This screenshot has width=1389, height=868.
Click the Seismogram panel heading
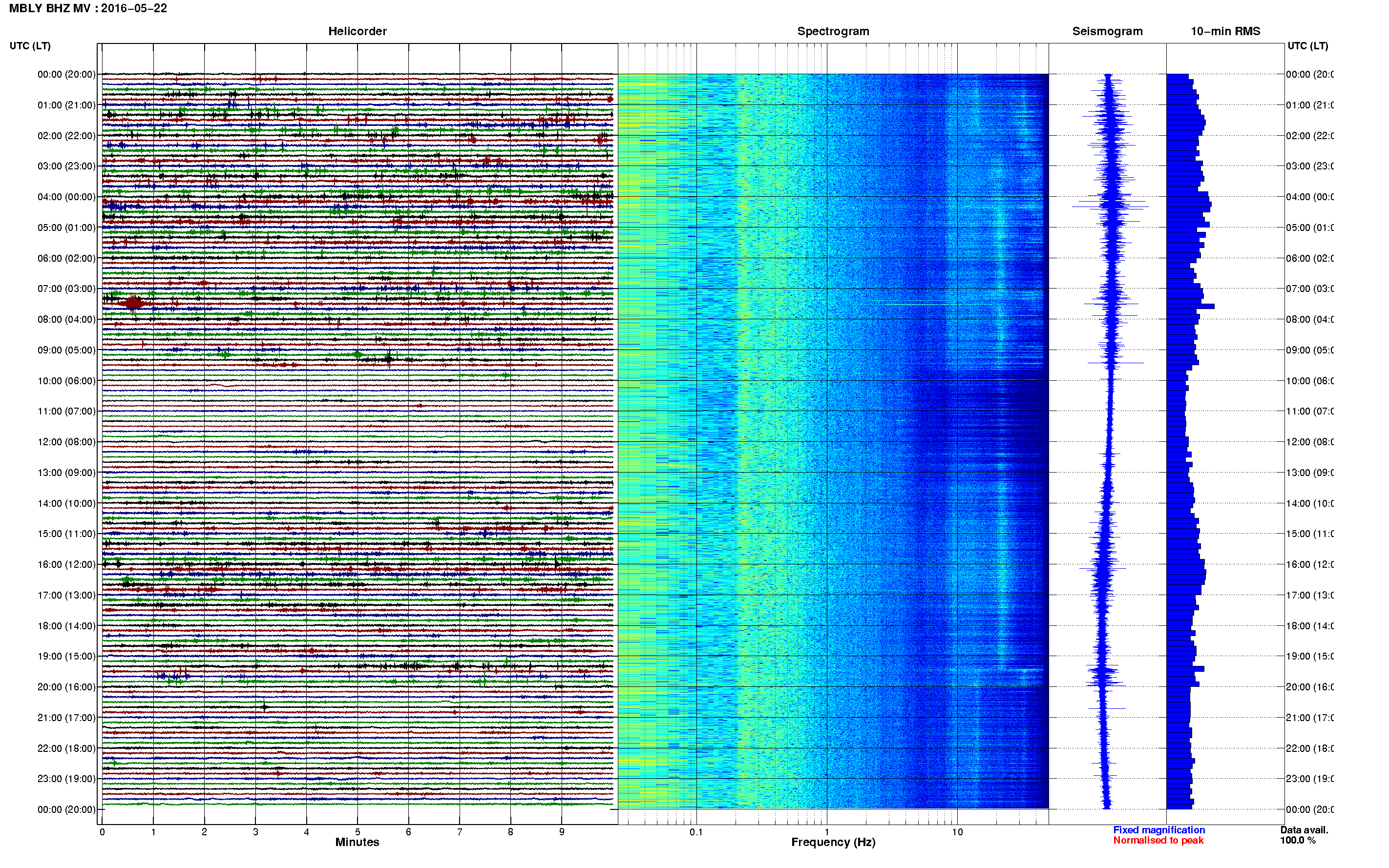1107,32
